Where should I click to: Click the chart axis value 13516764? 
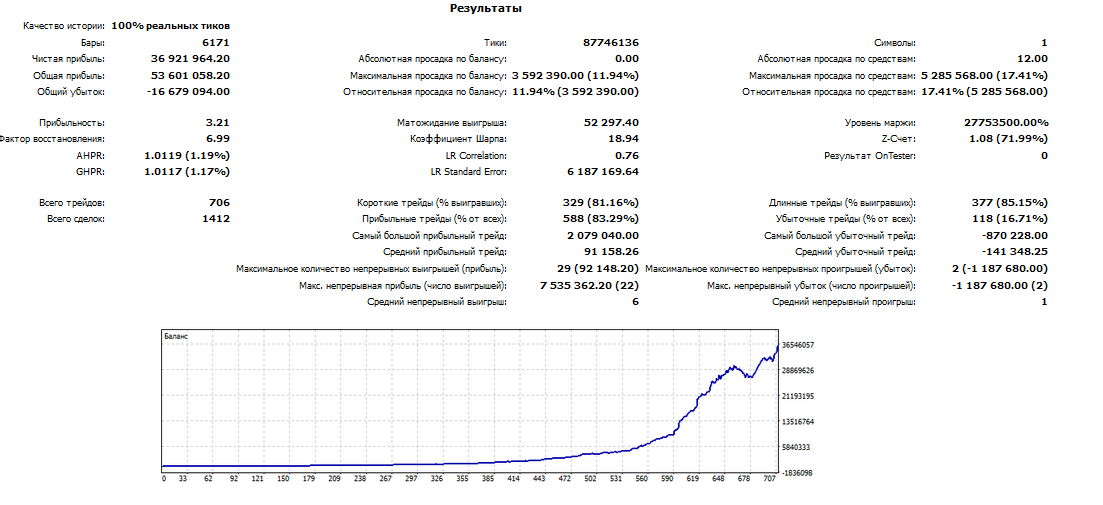tap(798, 422)
